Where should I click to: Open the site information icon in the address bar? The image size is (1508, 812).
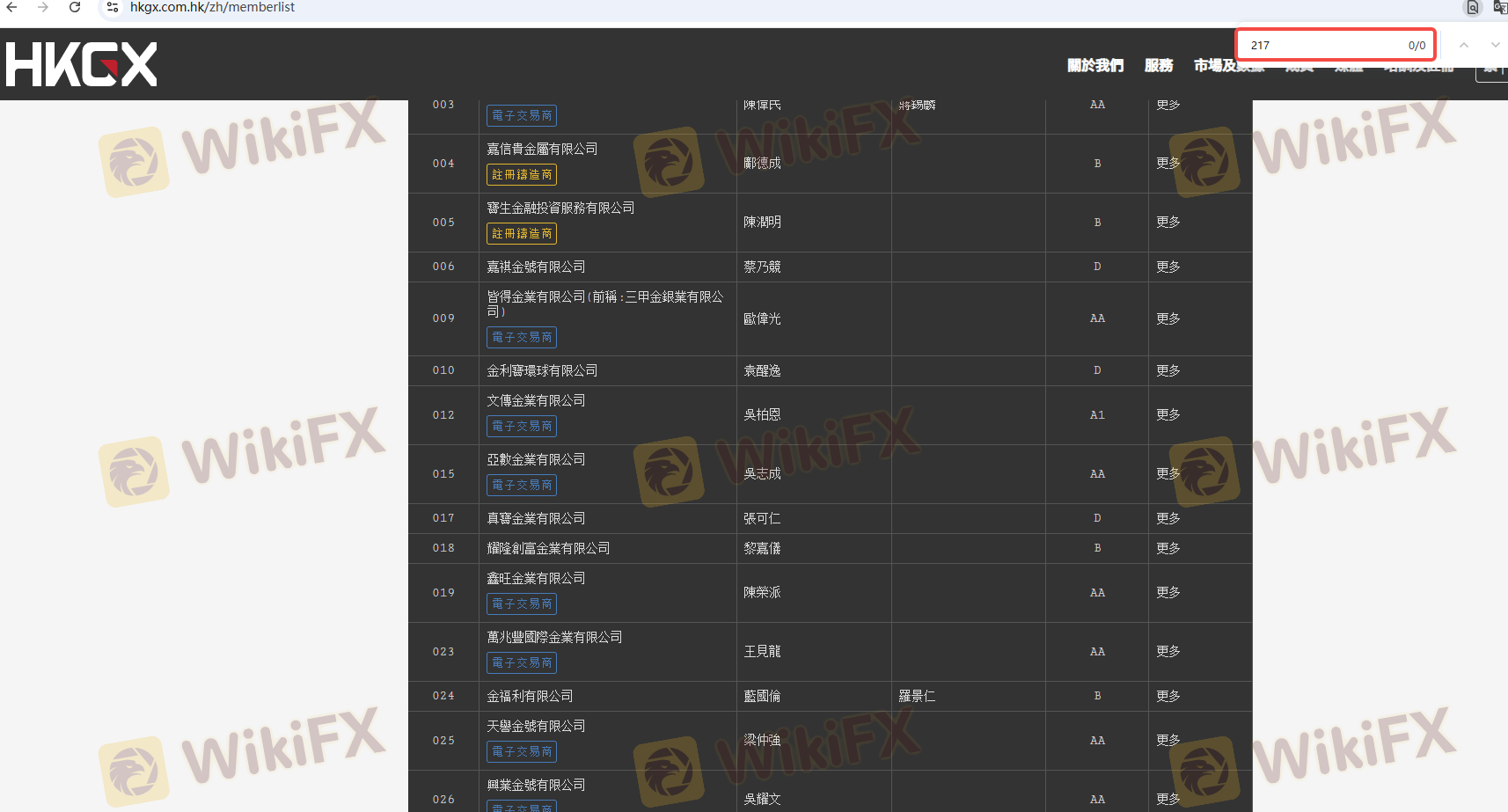pyautogui.click(x=112, y=7)
